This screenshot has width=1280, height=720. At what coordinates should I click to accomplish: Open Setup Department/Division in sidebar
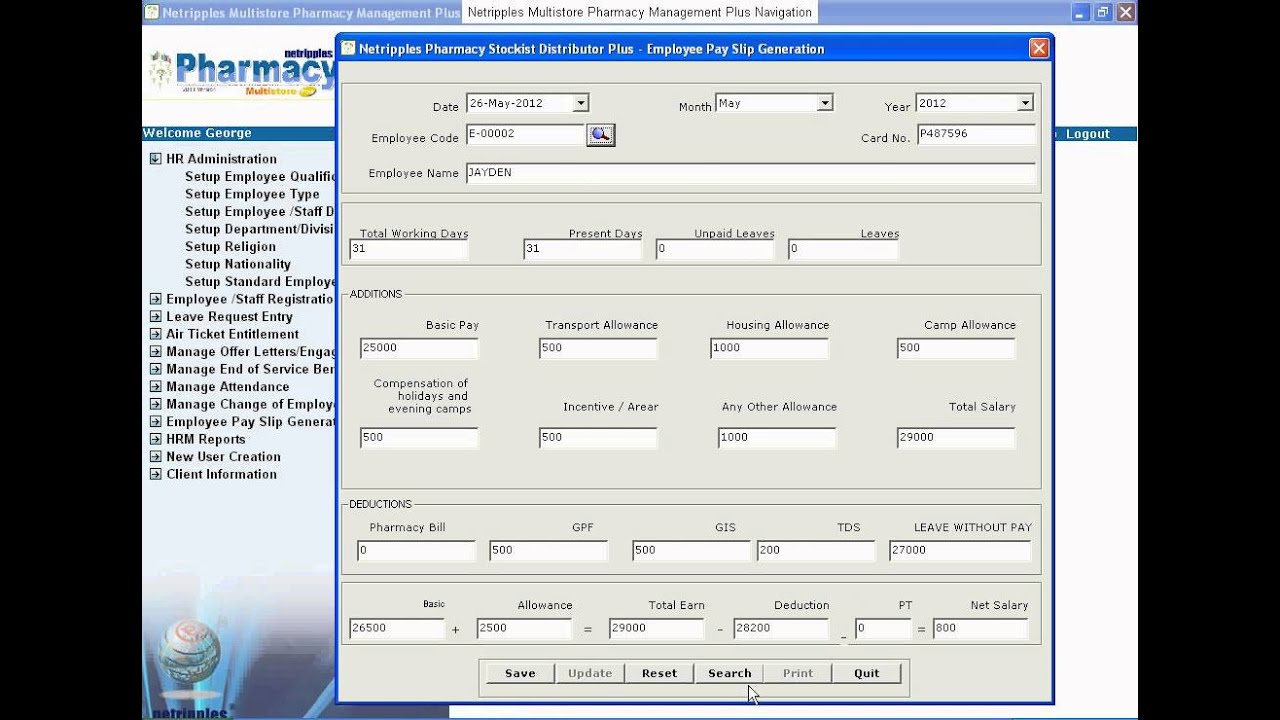pyautogui.click(x=260, y=229)
